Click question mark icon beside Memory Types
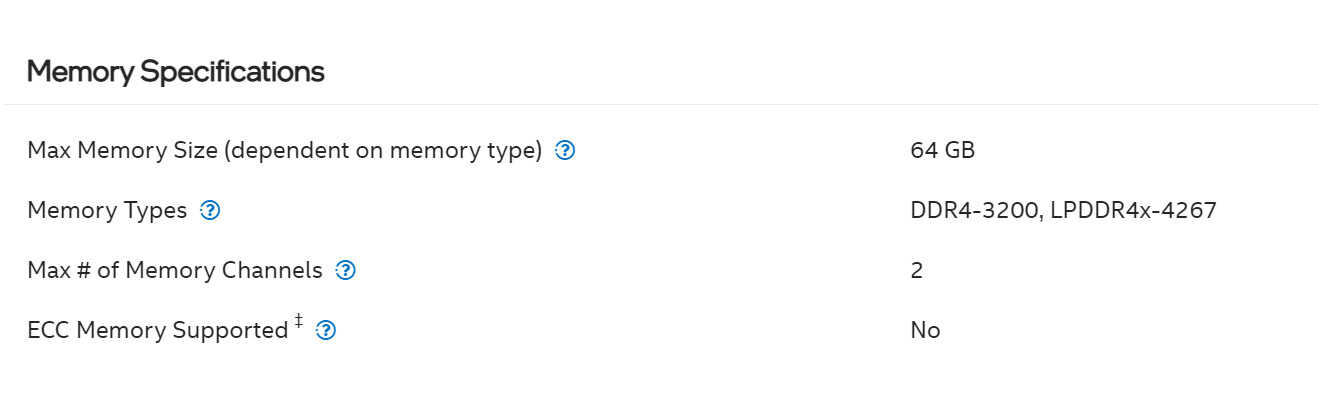The image size is (1319, 401). click(210, 211)
